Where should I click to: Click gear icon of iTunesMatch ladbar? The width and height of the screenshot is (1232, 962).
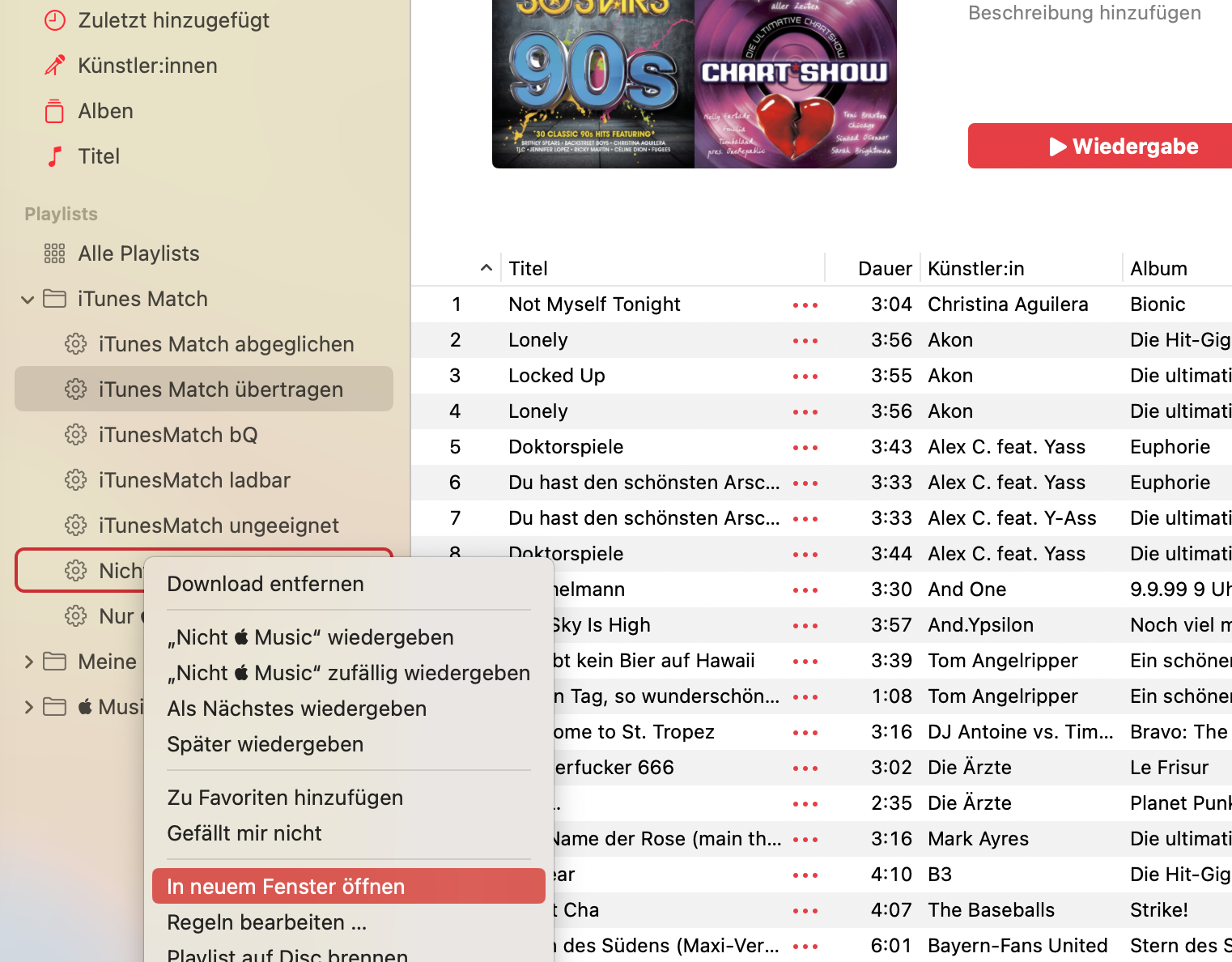pyautogui.click(x=75, y=480)
